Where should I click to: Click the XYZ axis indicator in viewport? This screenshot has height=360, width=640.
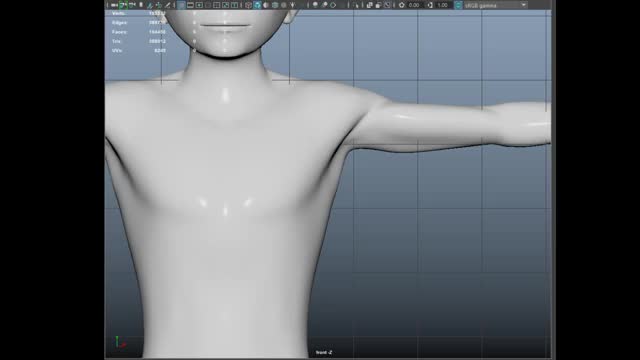click(x=120, y=342)
